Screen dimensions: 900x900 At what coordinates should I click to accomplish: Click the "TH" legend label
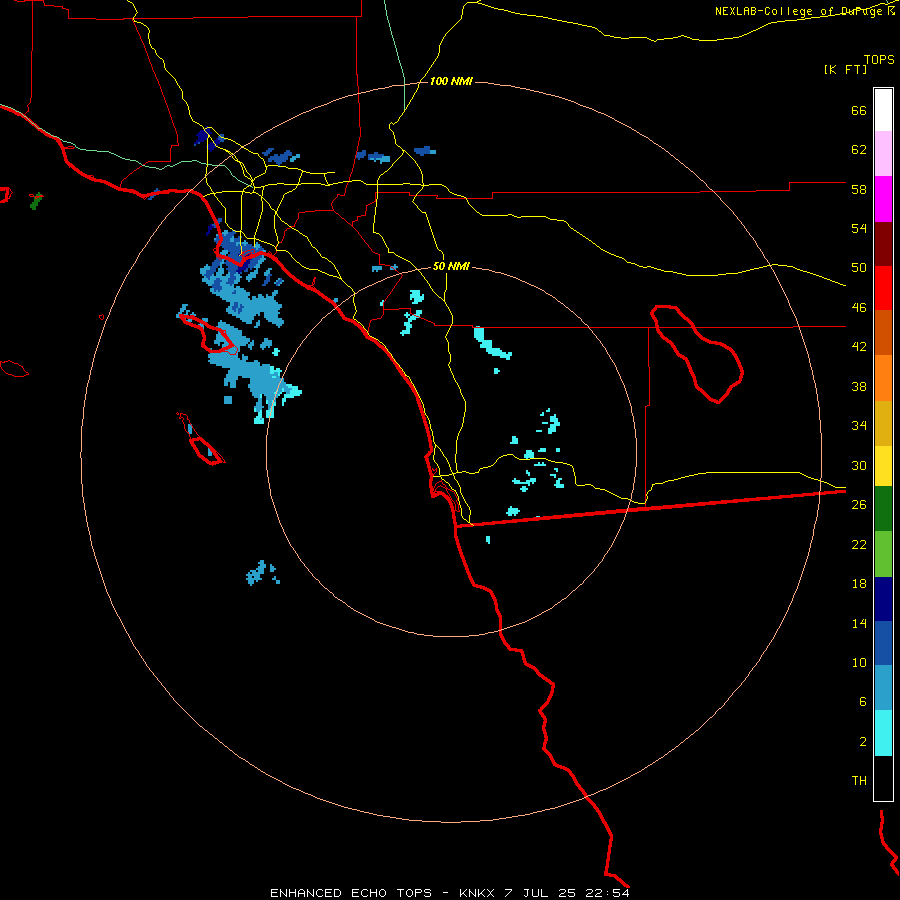point(859,781)
